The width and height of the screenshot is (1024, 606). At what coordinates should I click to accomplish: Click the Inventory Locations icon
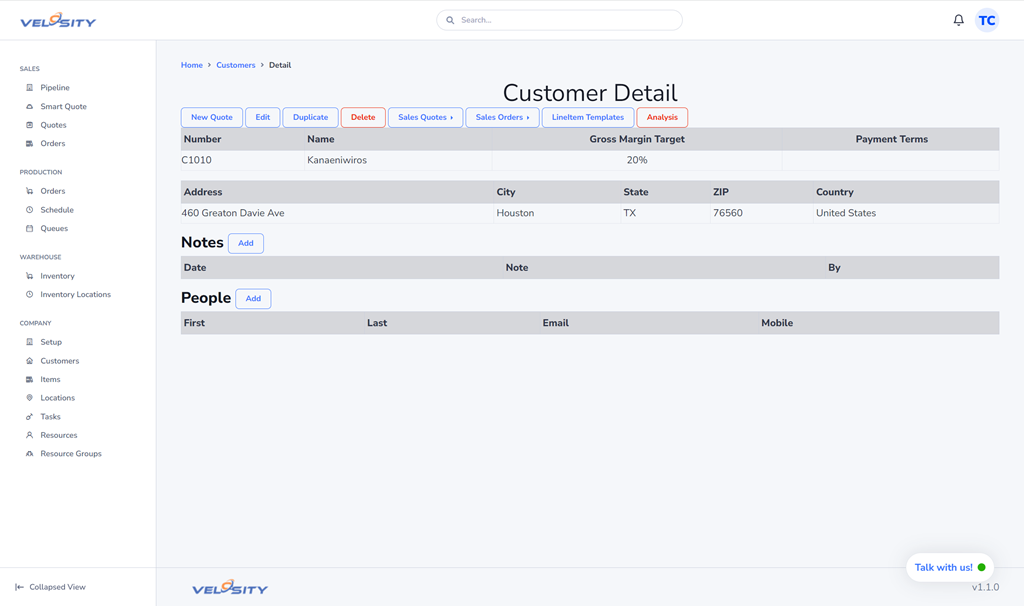click(29, 295)
